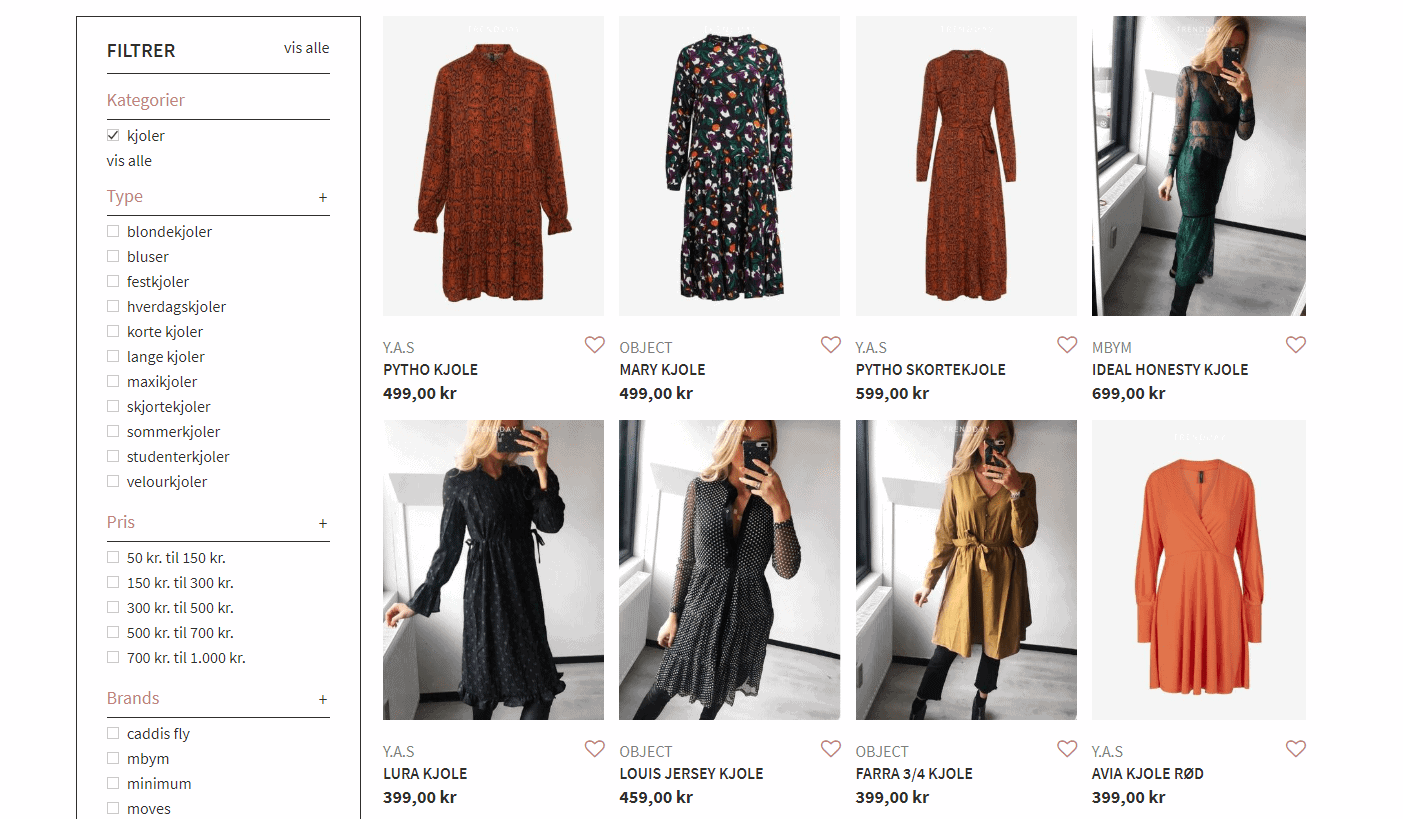Screen dimensions: 1403x819
Task: Select the 300 kr. til 500 kr. price filter
Action: (112, 607)
